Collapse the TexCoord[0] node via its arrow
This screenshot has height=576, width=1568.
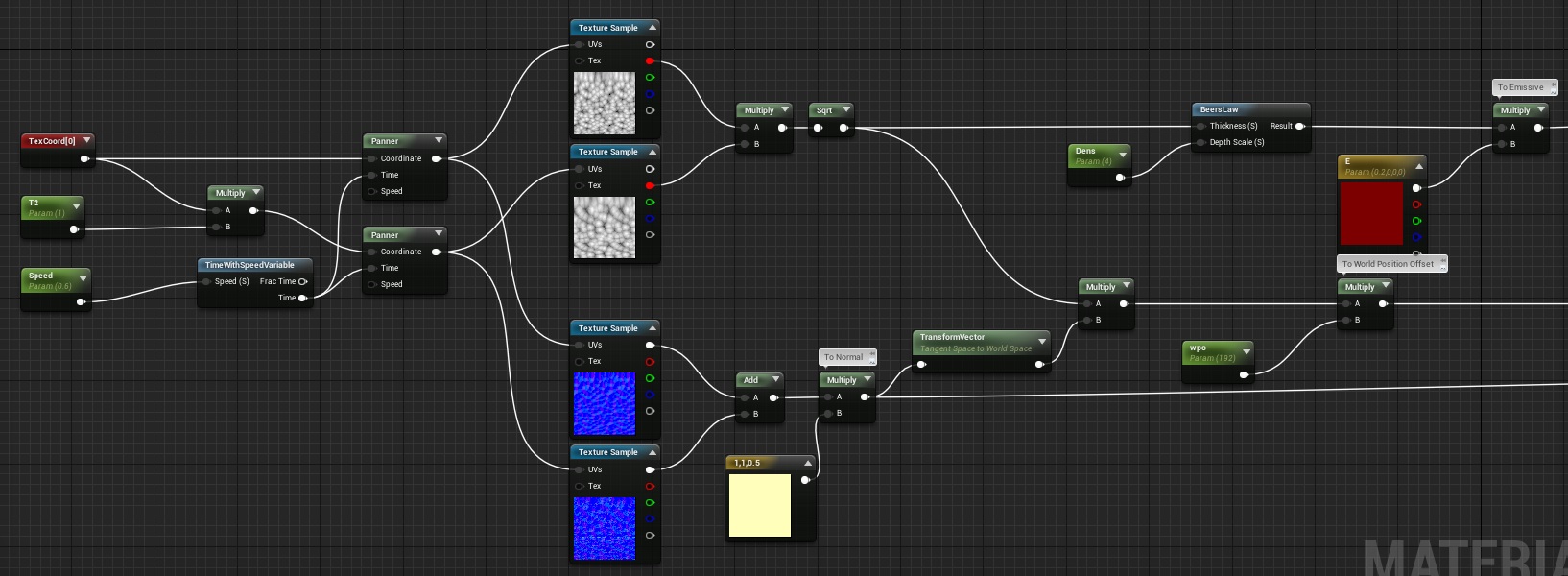[86, 140]
